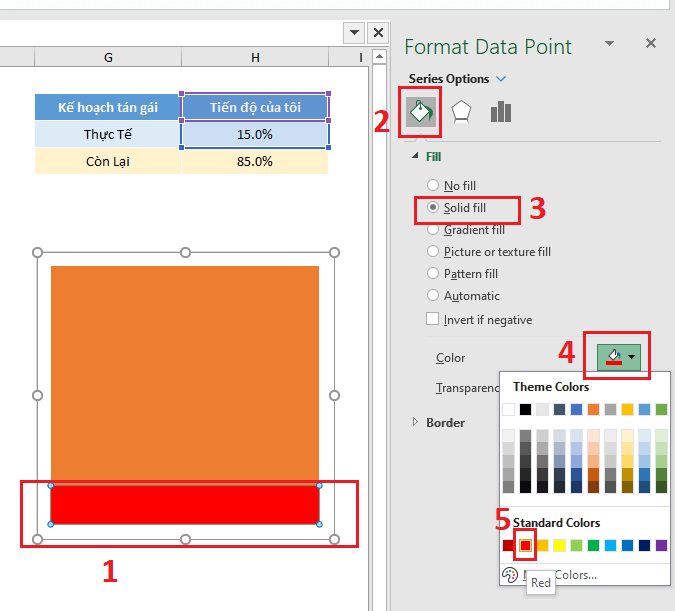Screen dimensions: 675x611
Task: Click the More Colors palette icon
Action: (x=510, y=575)
